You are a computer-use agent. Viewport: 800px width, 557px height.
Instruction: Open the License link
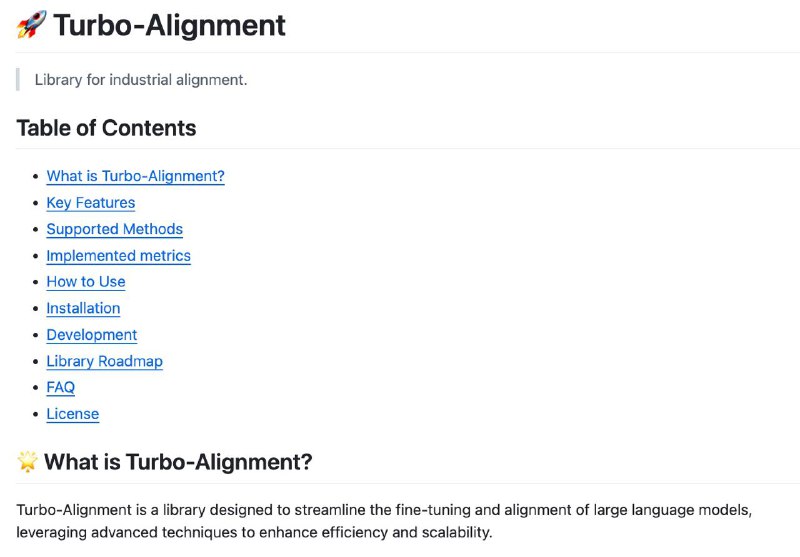[72, 414]
